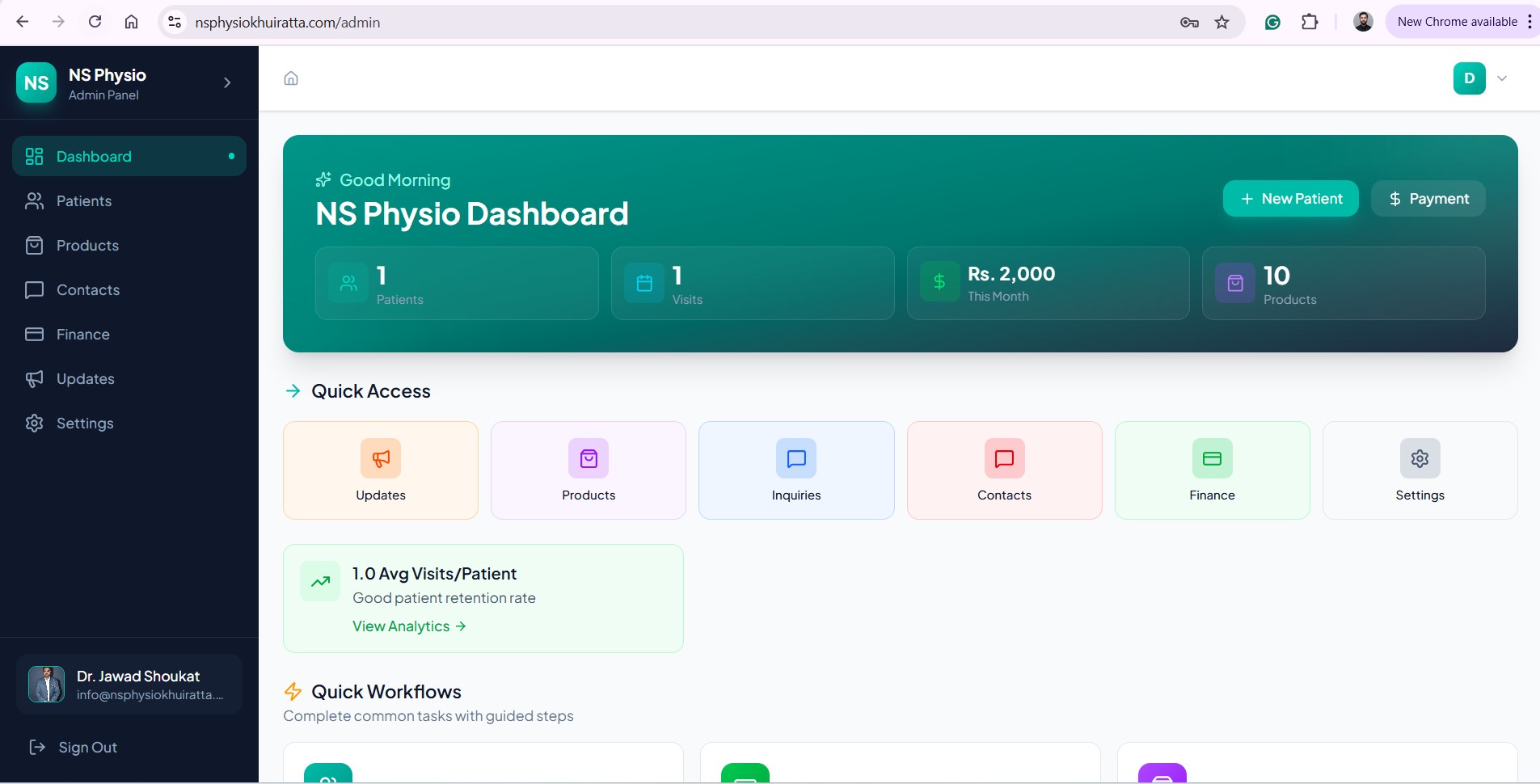Open the Chrome extensions puzzle icon
The height and width of the screenshot is (784, 1540).
[x=1310, y=22]
